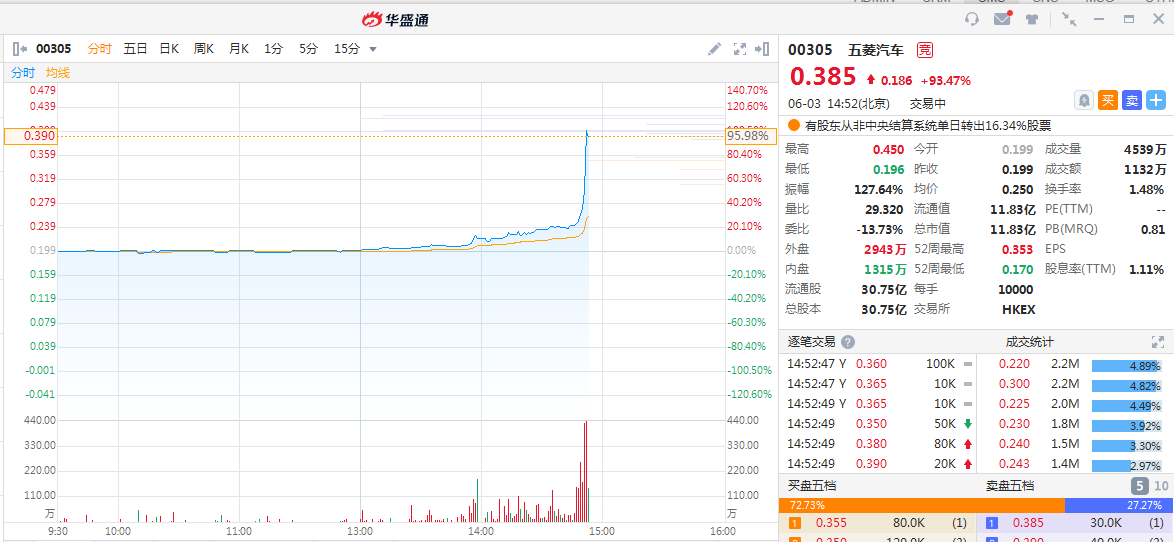The image size is (1174, 542).
Task: Click the +93.47% change percentage
Action: (946, 81)
